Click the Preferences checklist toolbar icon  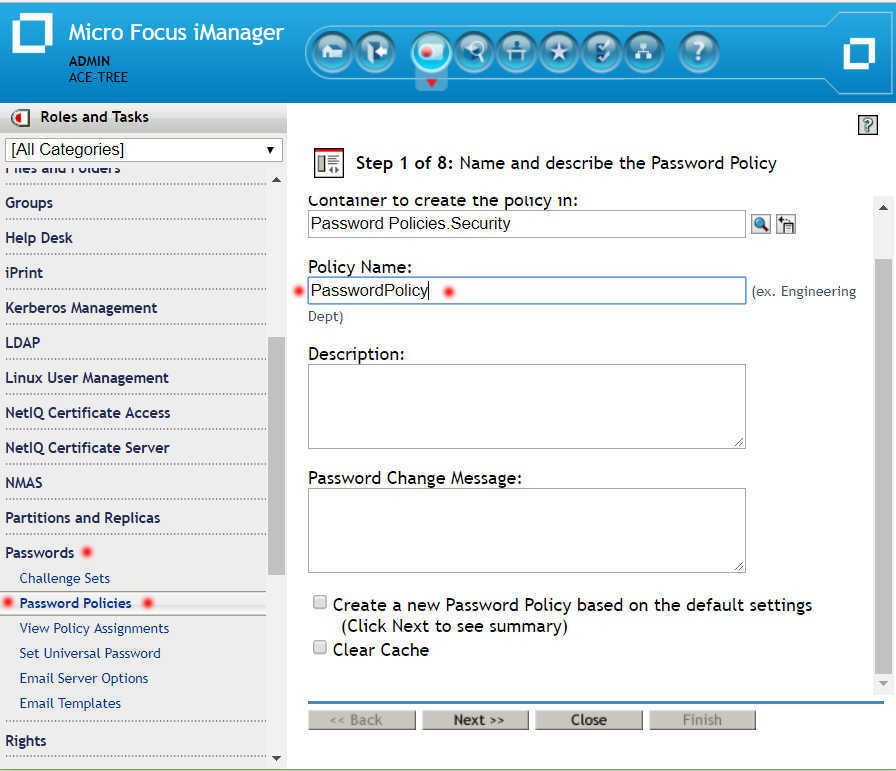click(x=601, y=53)
